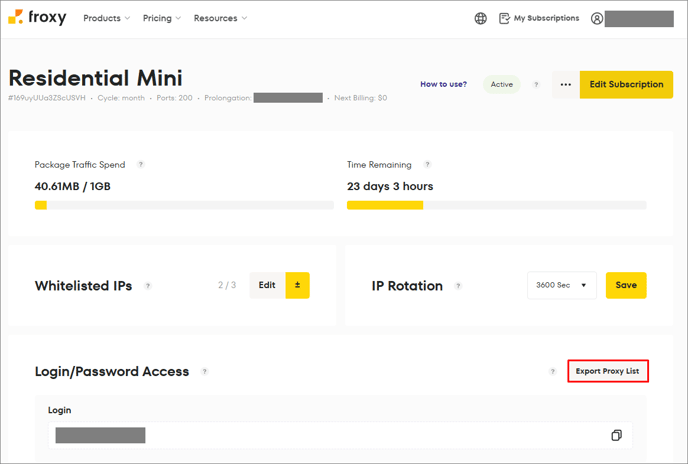Open the How to use? link
The image size is (688, 464).
[x=444, y=84]
